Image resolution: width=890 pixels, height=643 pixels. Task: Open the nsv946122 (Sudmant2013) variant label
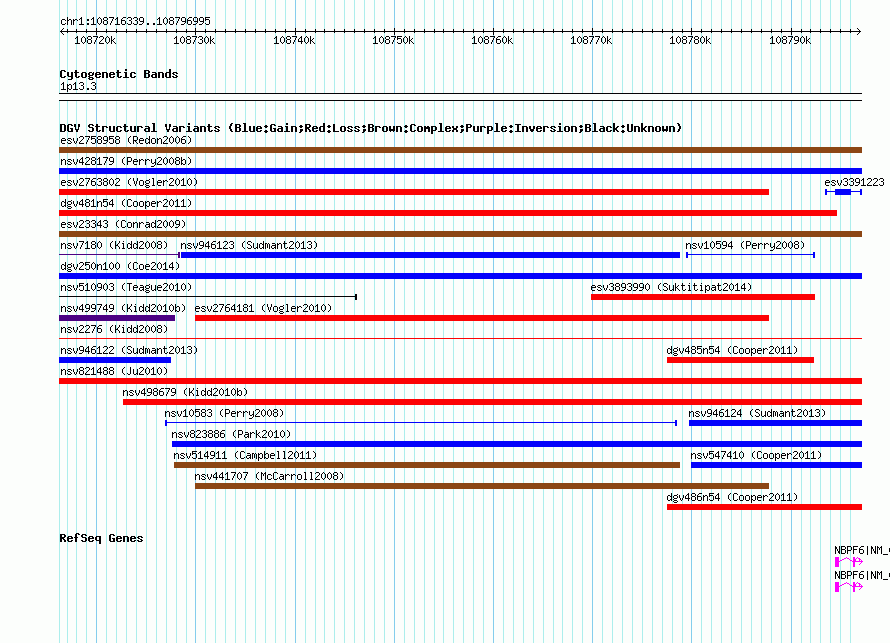tap(129, 350)
